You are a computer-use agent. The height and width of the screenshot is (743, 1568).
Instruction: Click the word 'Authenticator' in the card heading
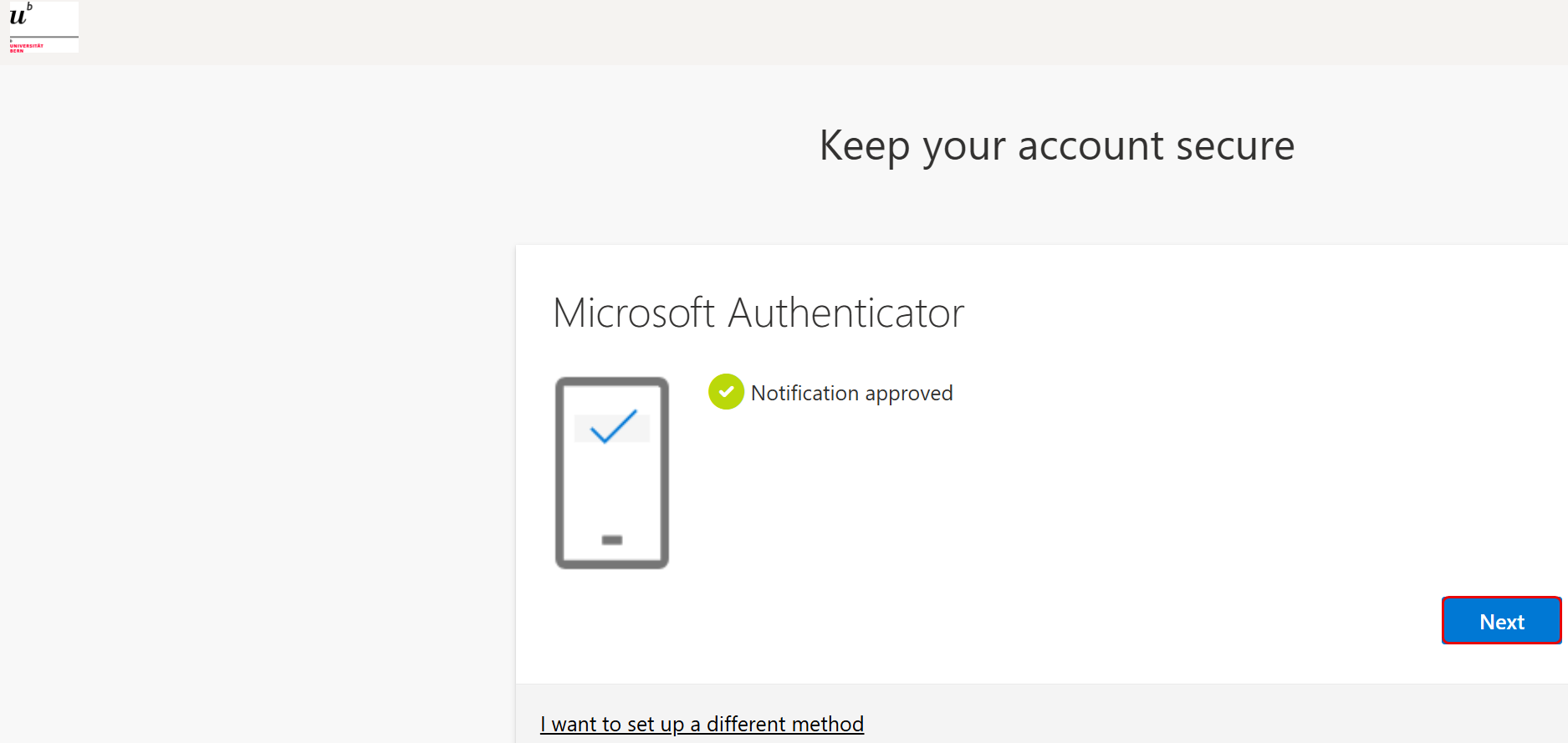tap(846, 313)
